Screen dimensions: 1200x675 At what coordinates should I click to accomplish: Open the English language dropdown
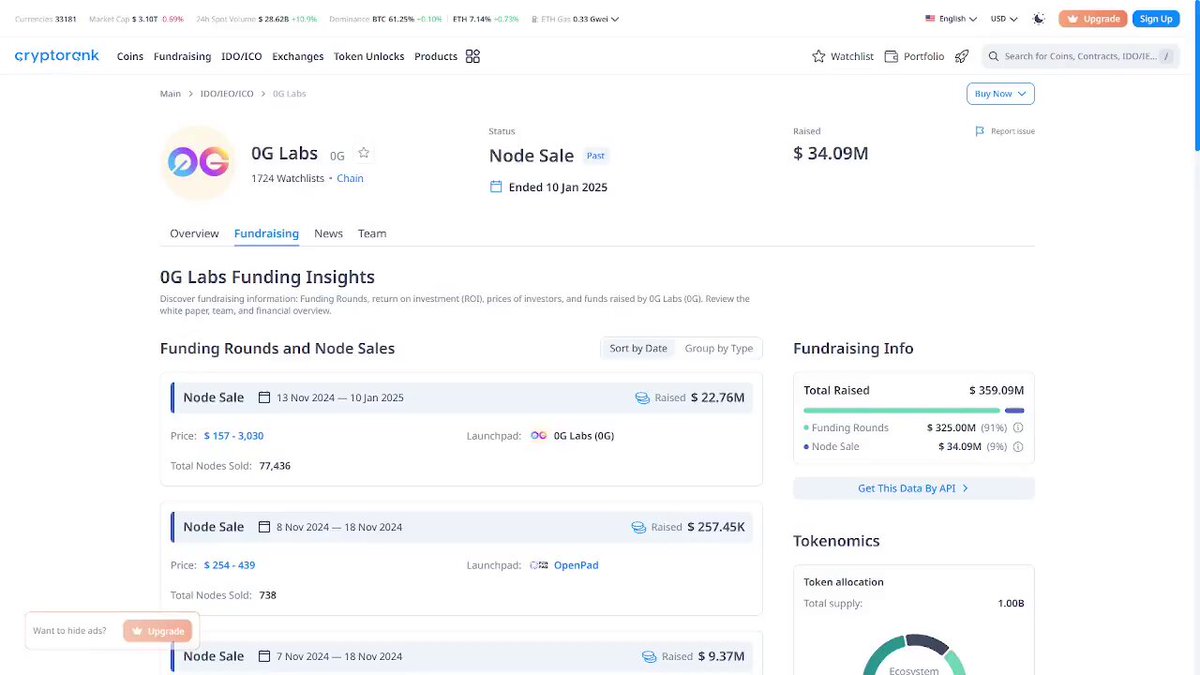[951, 19]
